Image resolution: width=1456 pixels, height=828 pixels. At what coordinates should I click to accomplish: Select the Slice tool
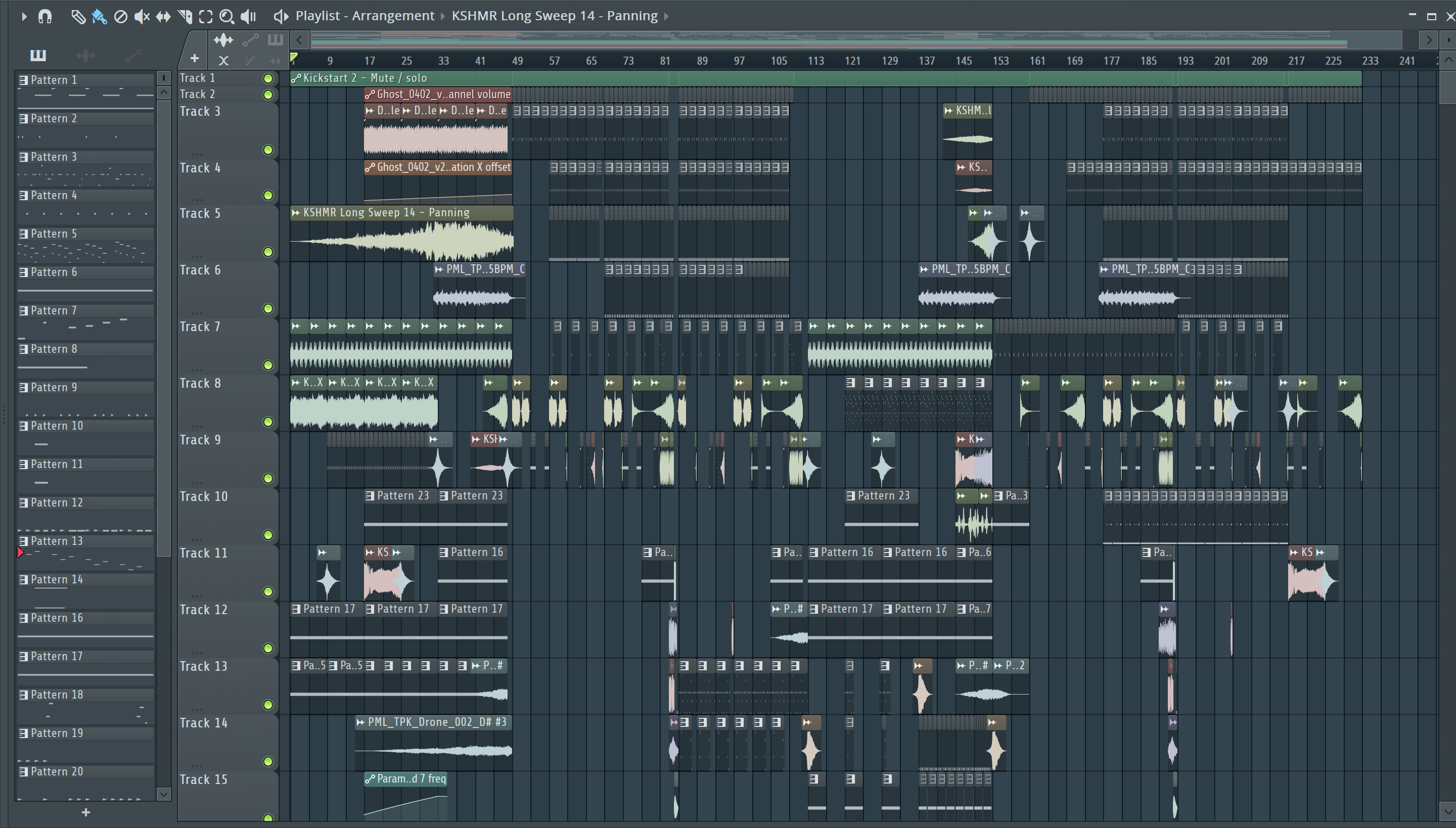pos(185,17)
